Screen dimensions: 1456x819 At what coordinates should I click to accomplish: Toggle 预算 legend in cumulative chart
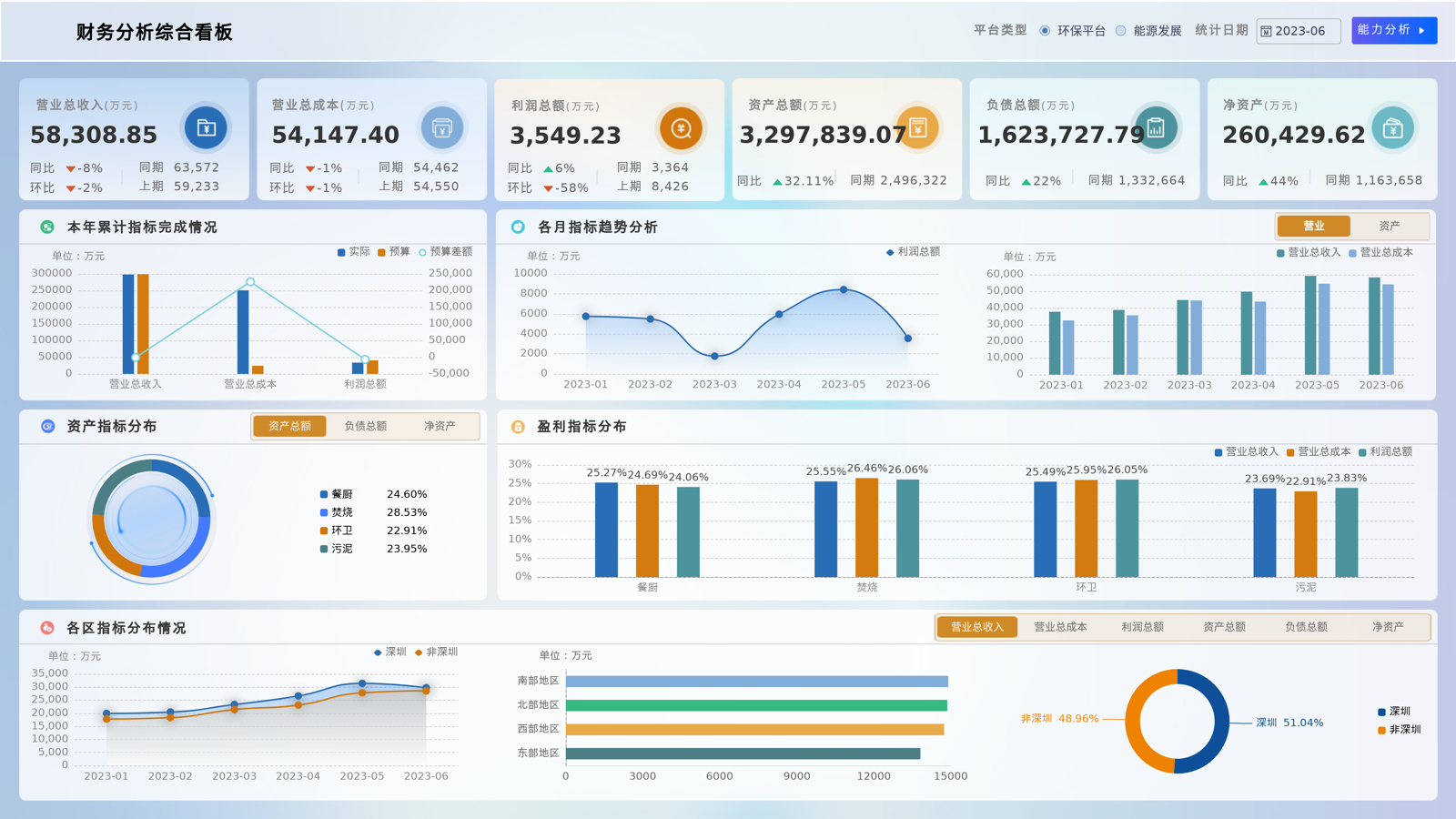(x=394, y=252)
